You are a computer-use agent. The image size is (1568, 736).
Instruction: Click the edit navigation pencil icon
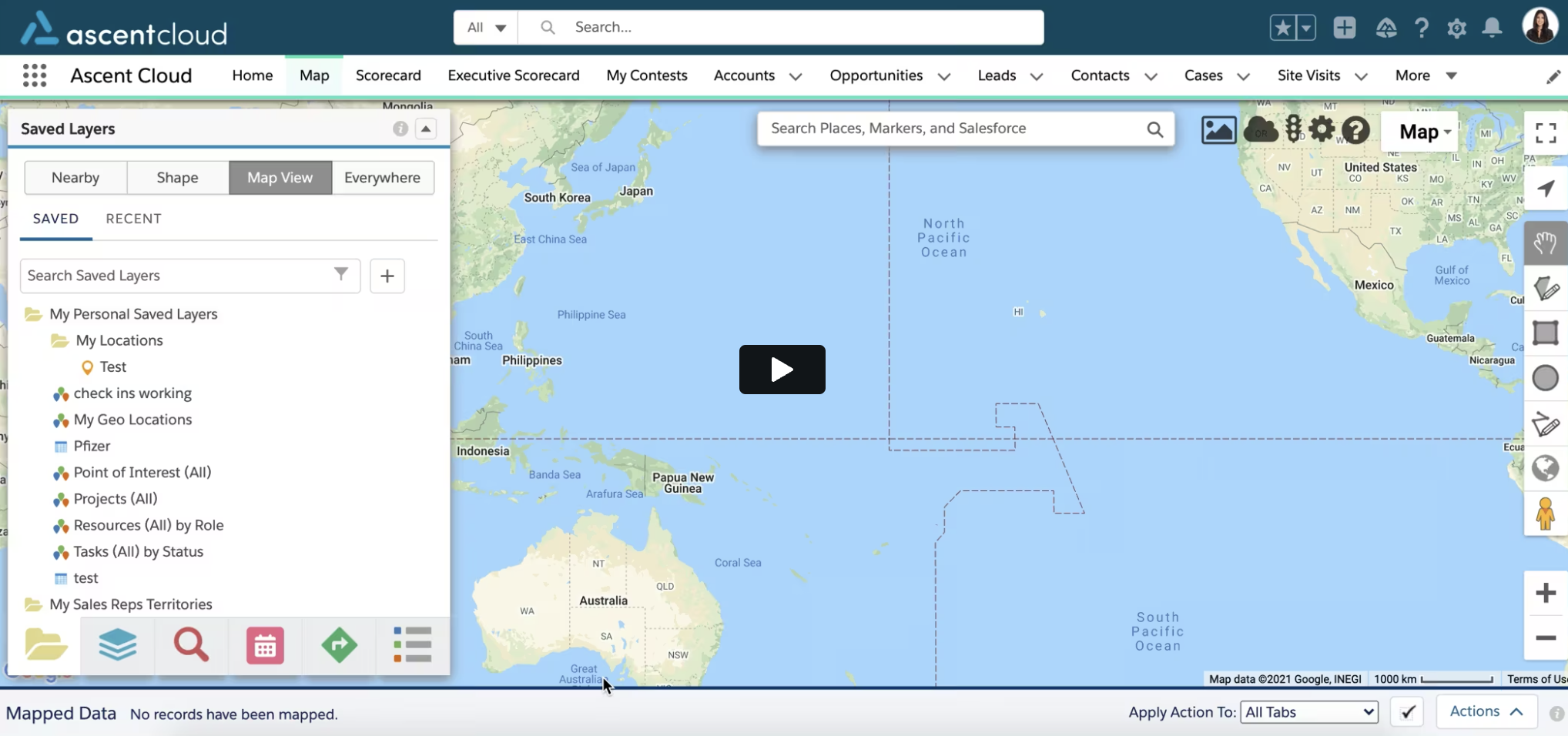tap(1553, 76)
